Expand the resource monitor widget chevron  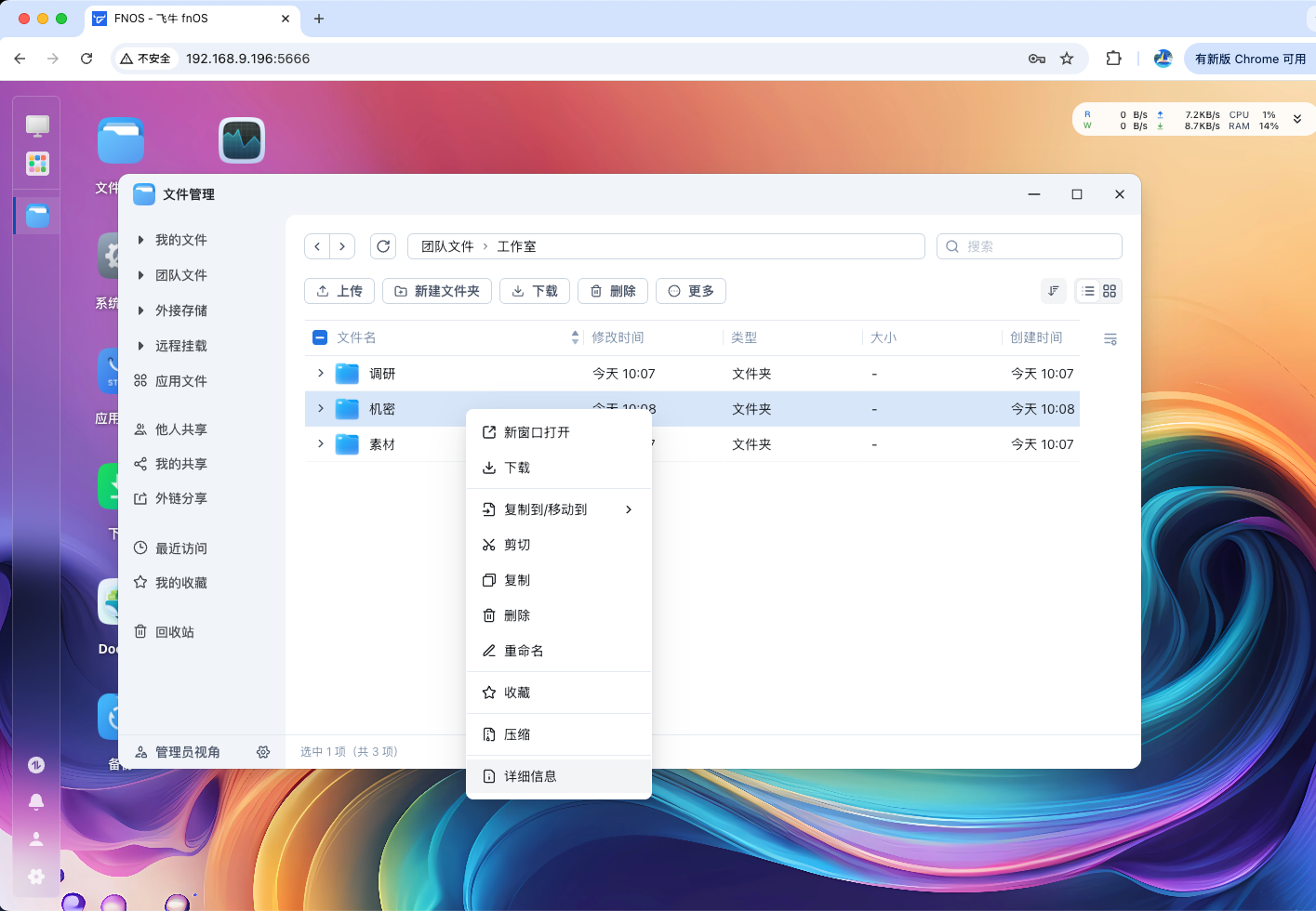[1296, 119]
